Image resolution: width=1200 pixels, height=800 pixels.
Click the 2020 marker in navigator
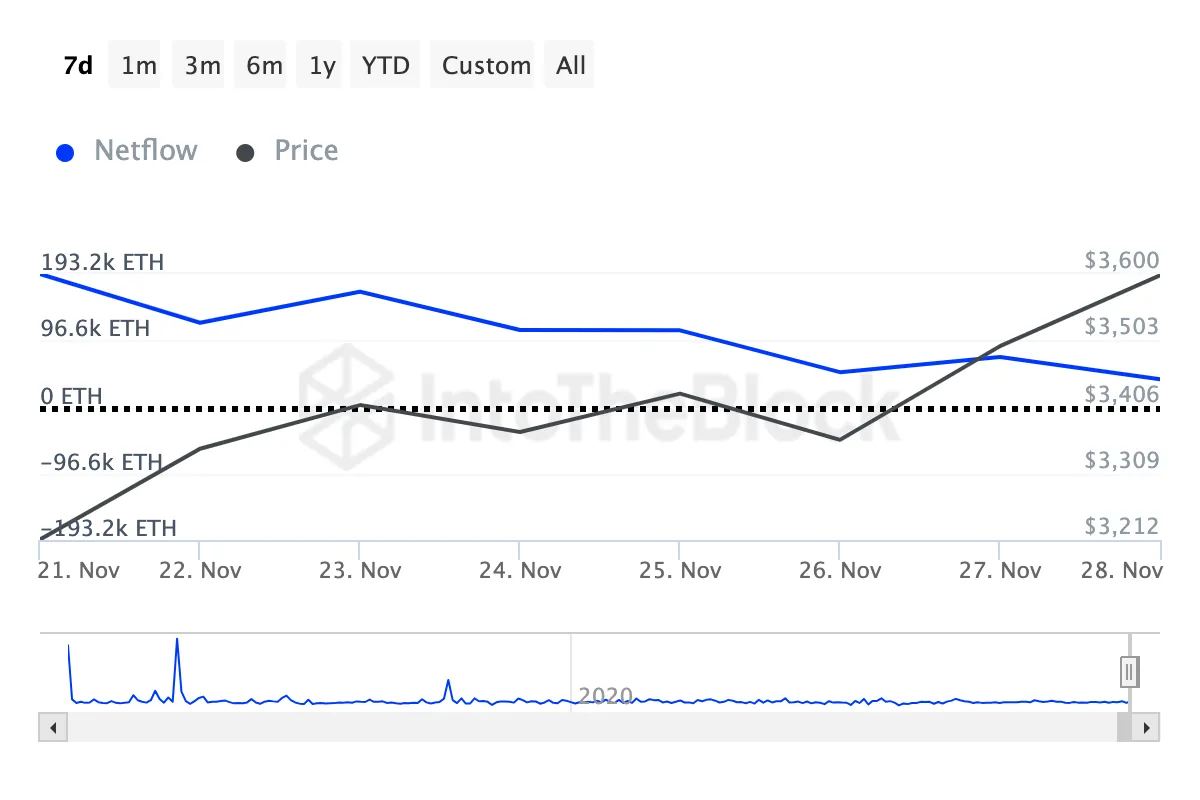click(x=606, y=696)
